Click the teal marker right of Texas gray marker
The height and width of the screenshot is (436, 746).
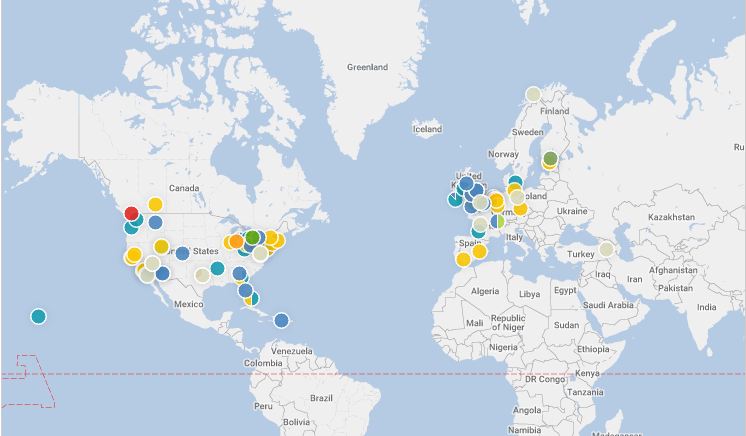pyautogui.click(x=217, y=268)
